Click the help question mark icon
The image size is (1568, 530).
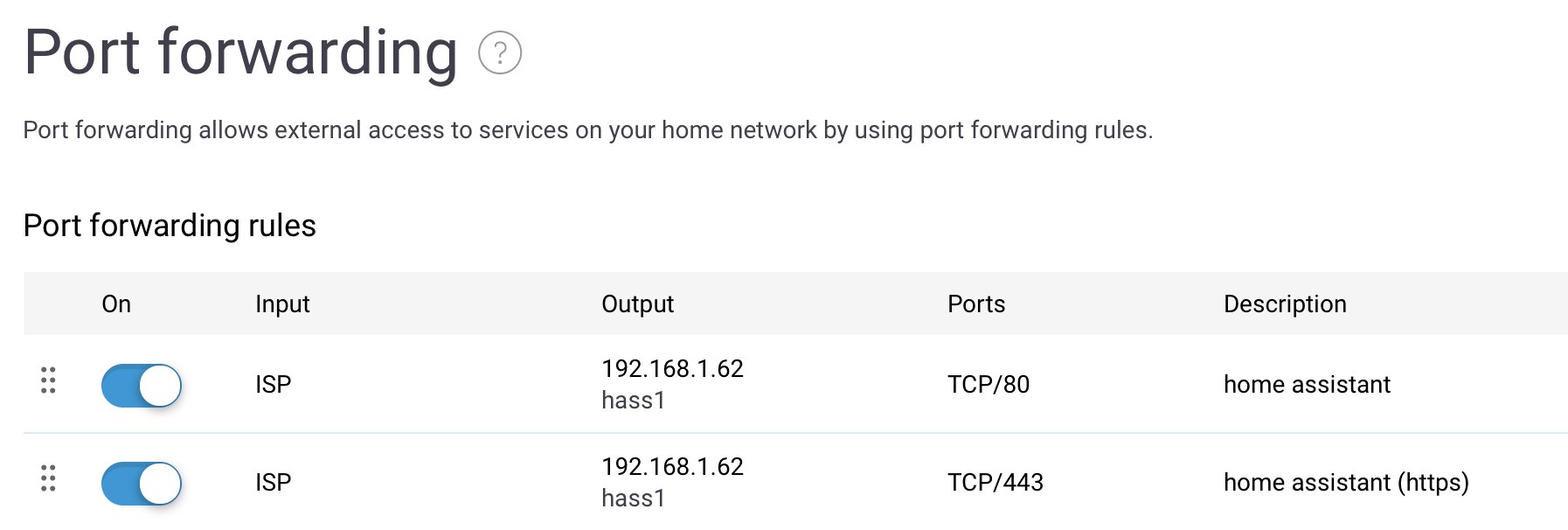(500, 52)
